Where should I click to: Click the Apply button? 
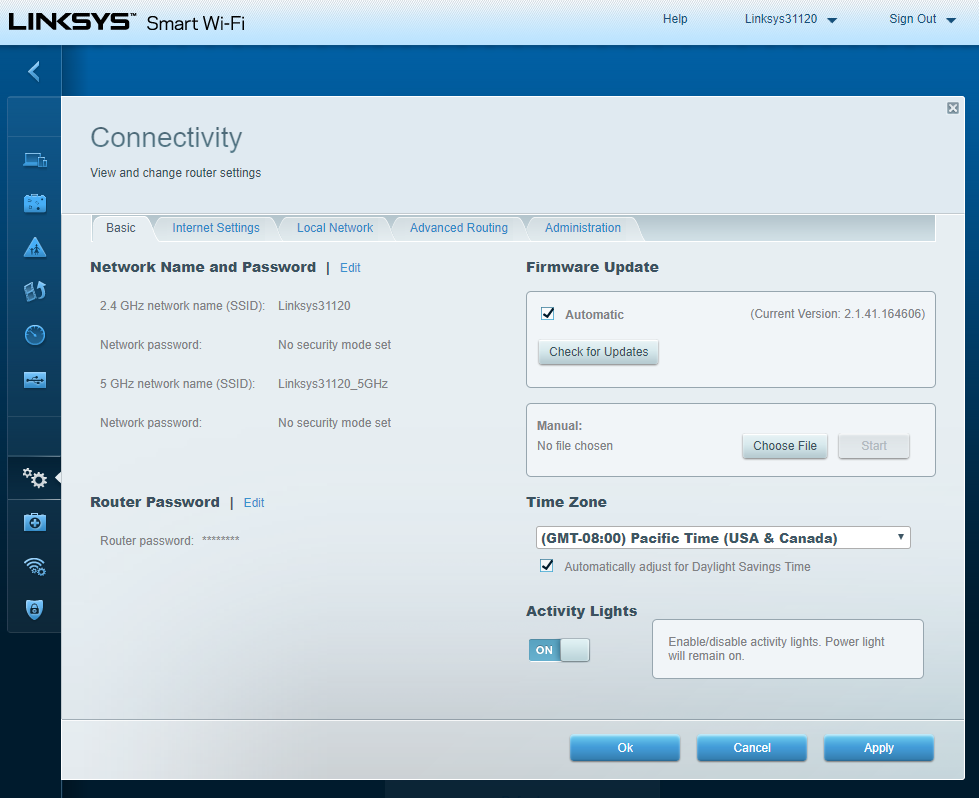click(x=878, y=748)
